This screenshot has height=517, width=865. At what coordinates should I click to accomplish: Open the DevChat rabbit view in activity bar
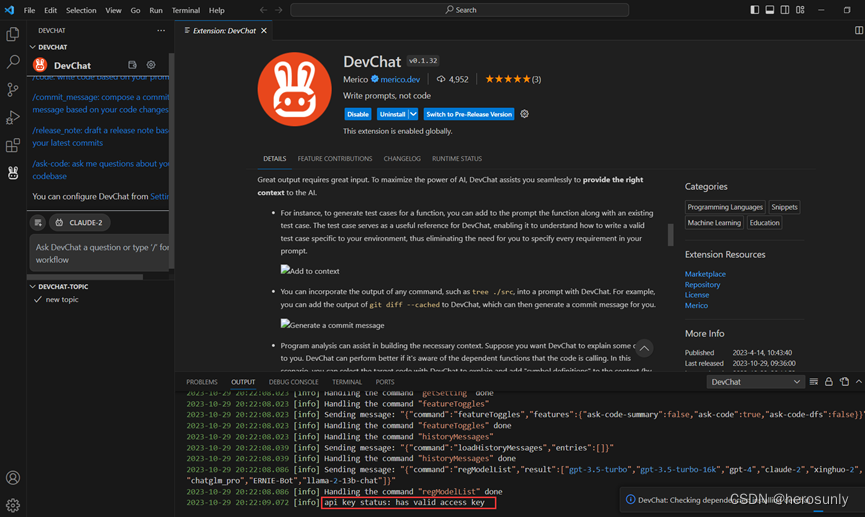pyautogui.click(x=13, y=173)
